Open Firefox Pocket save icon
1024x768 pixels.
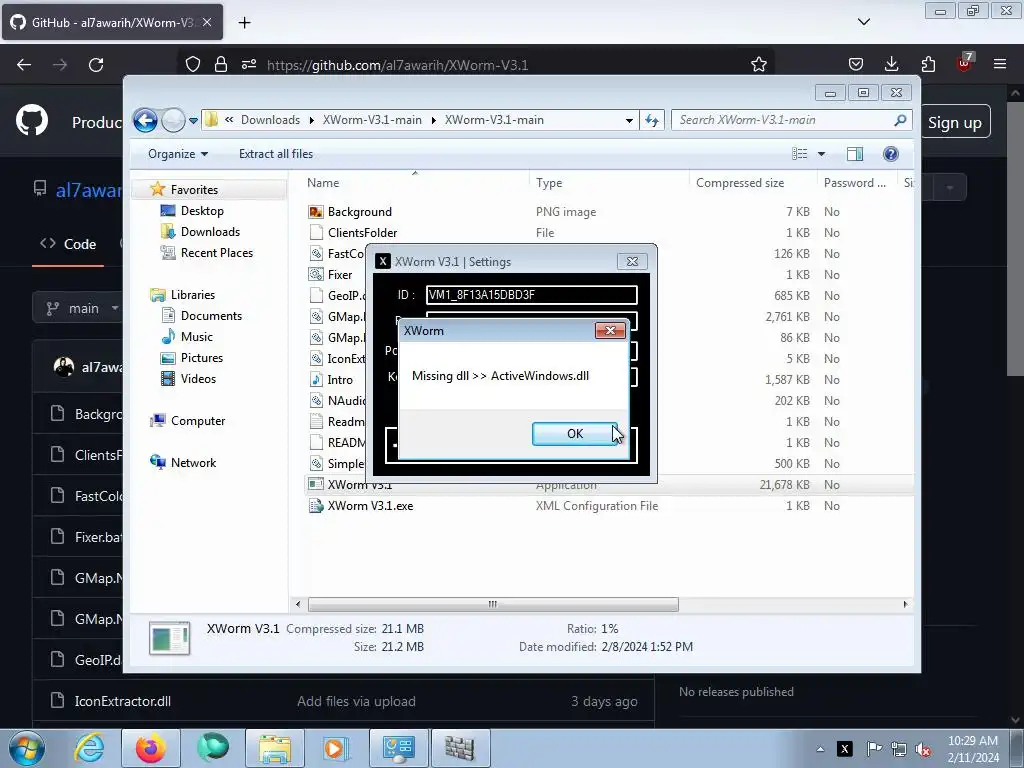coord(856,64)
